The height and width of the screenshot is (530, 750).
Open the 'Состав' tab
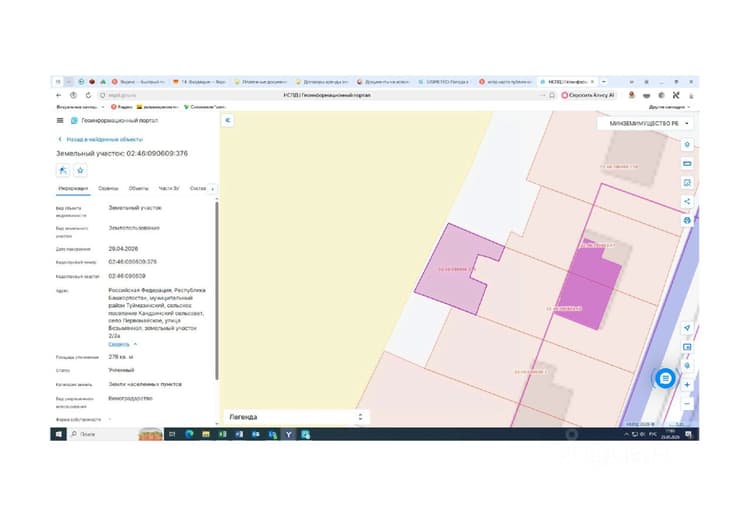198,188
